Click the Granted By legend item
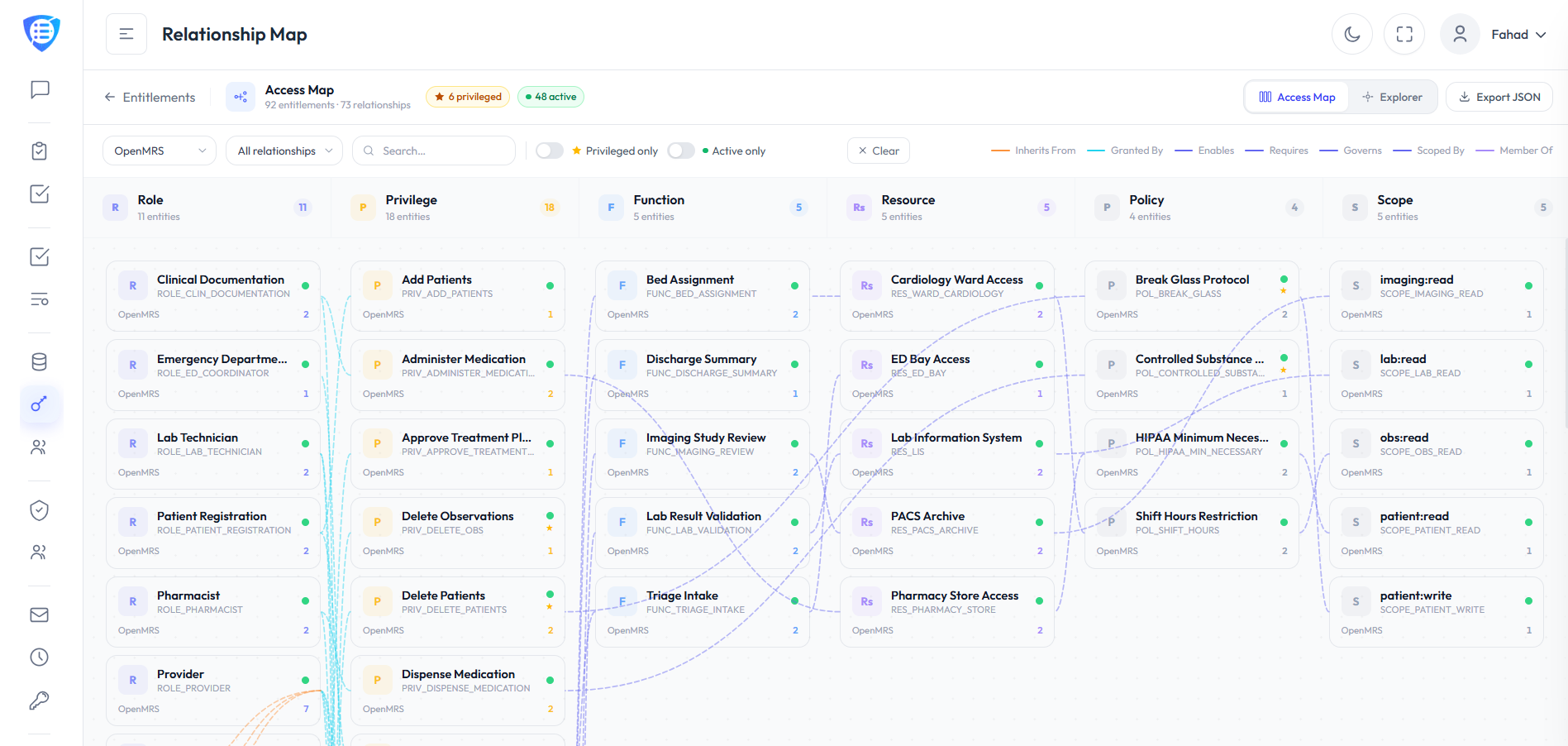 (x=1125, y=151)
